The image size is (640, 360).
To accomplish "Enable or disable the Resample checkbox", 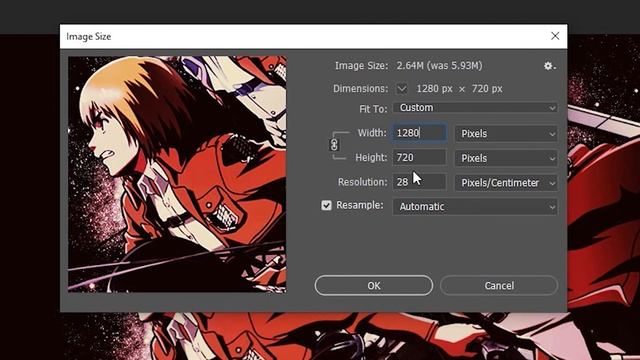I will click(326, 205).
